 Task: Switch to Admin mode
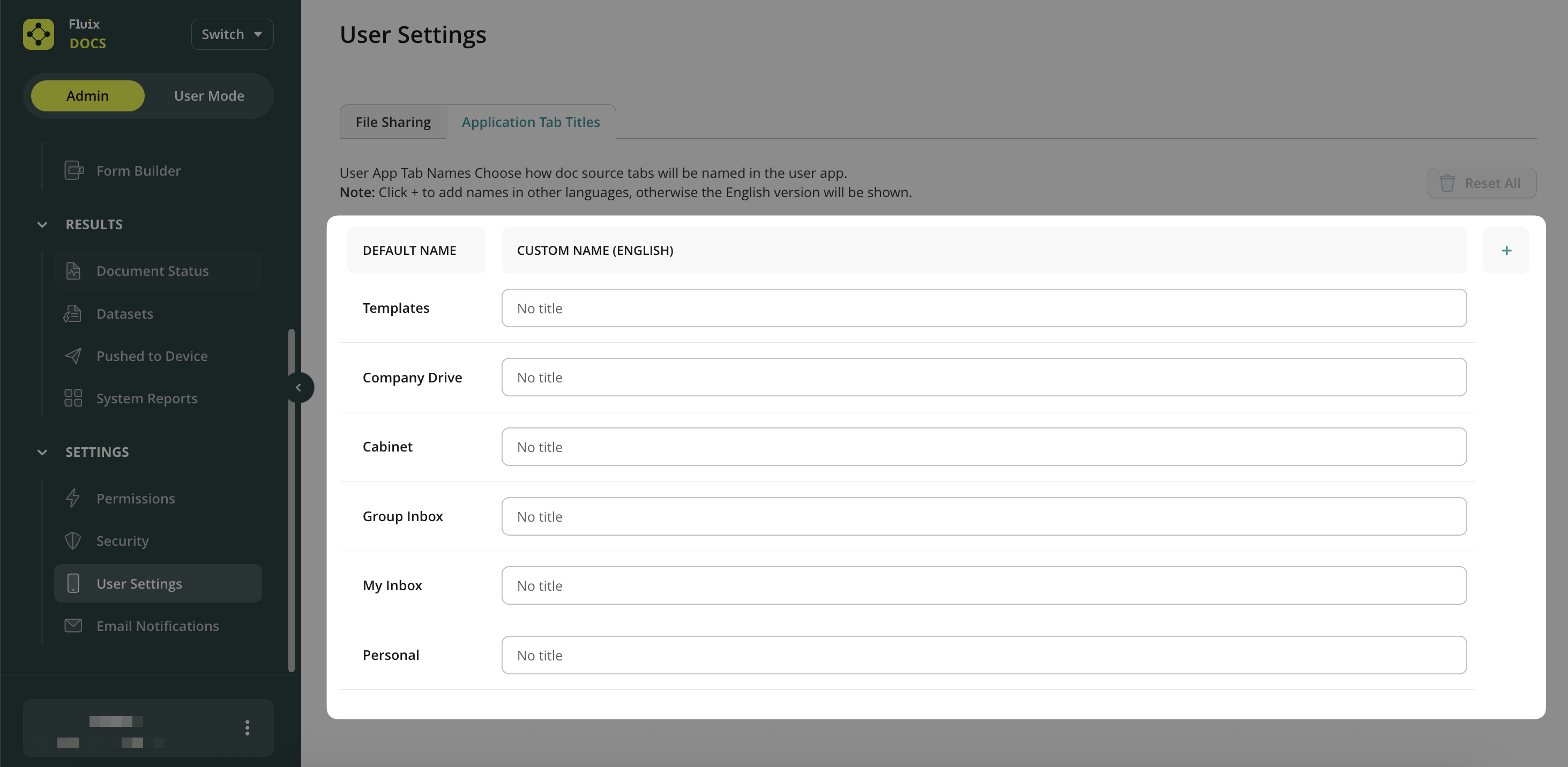point(88,96)
